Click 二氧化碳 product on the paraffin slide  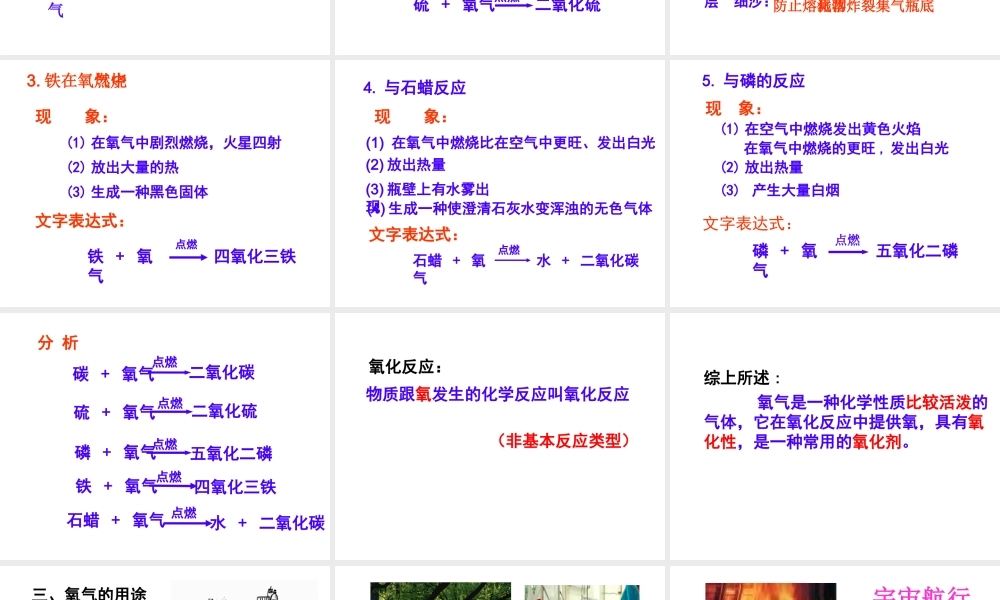coord(609,261)
